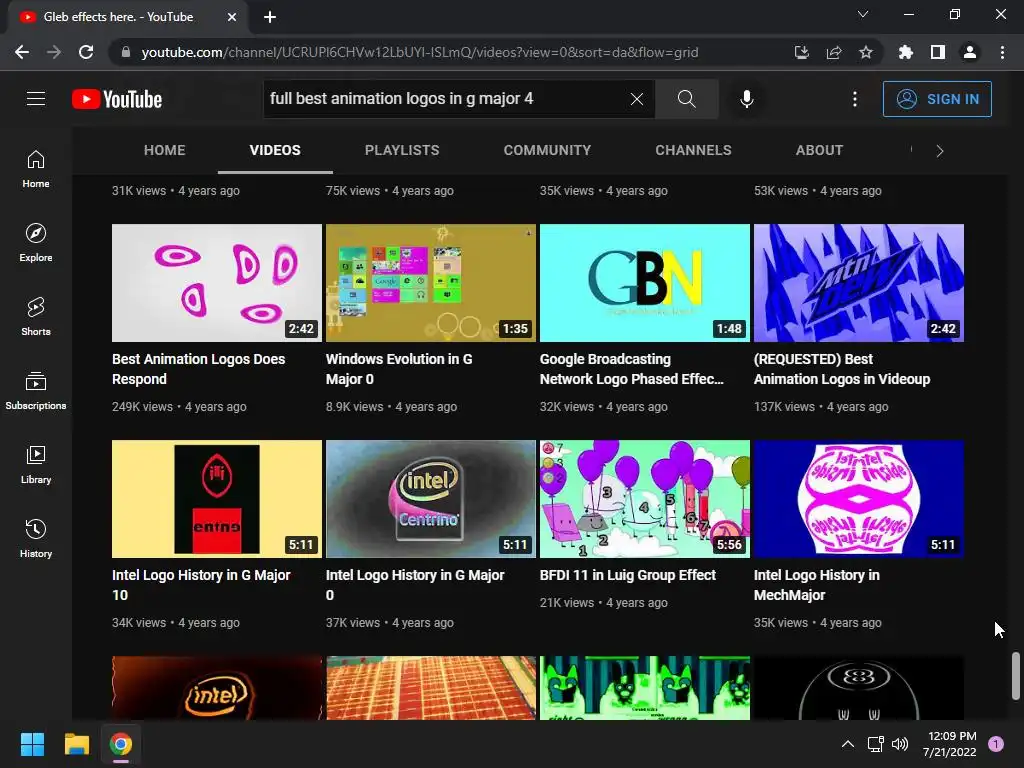Open YouTube settings three-dot menu
This screenshot has width=1024, height=768.
click(x=855, y=99)
